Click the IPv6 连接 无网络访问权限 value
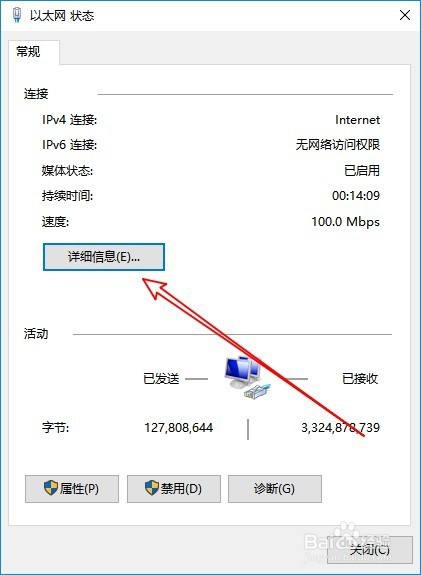This screenshot has height=575, width=421. [x=338, y=145]
